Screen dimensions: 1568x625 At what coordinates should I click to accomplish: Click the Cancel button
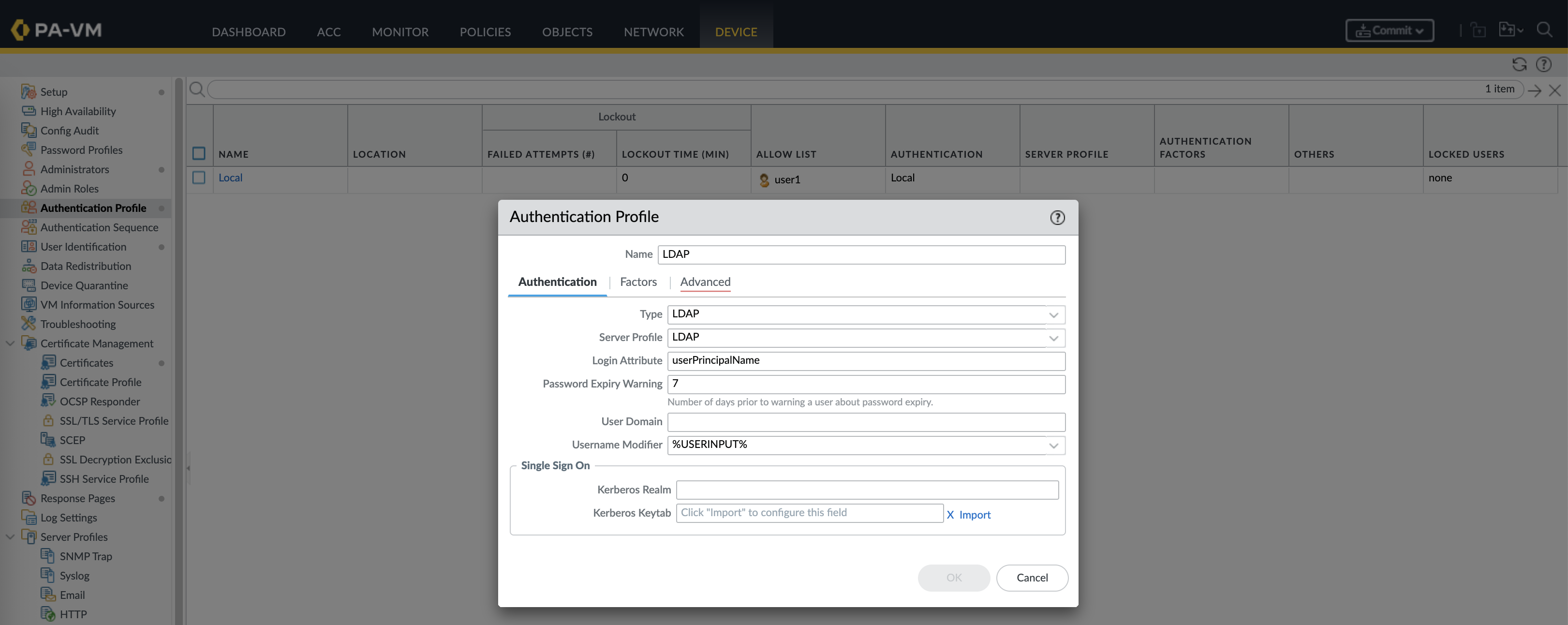[1032, 578]
